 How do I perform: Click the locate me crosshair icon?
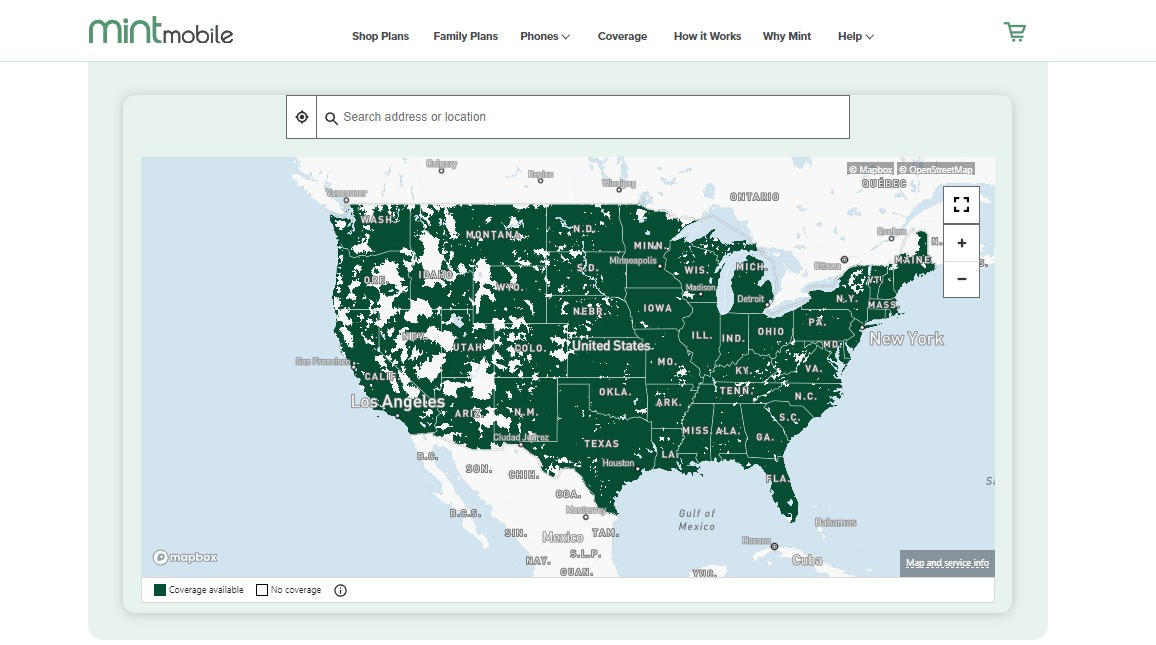302,117
